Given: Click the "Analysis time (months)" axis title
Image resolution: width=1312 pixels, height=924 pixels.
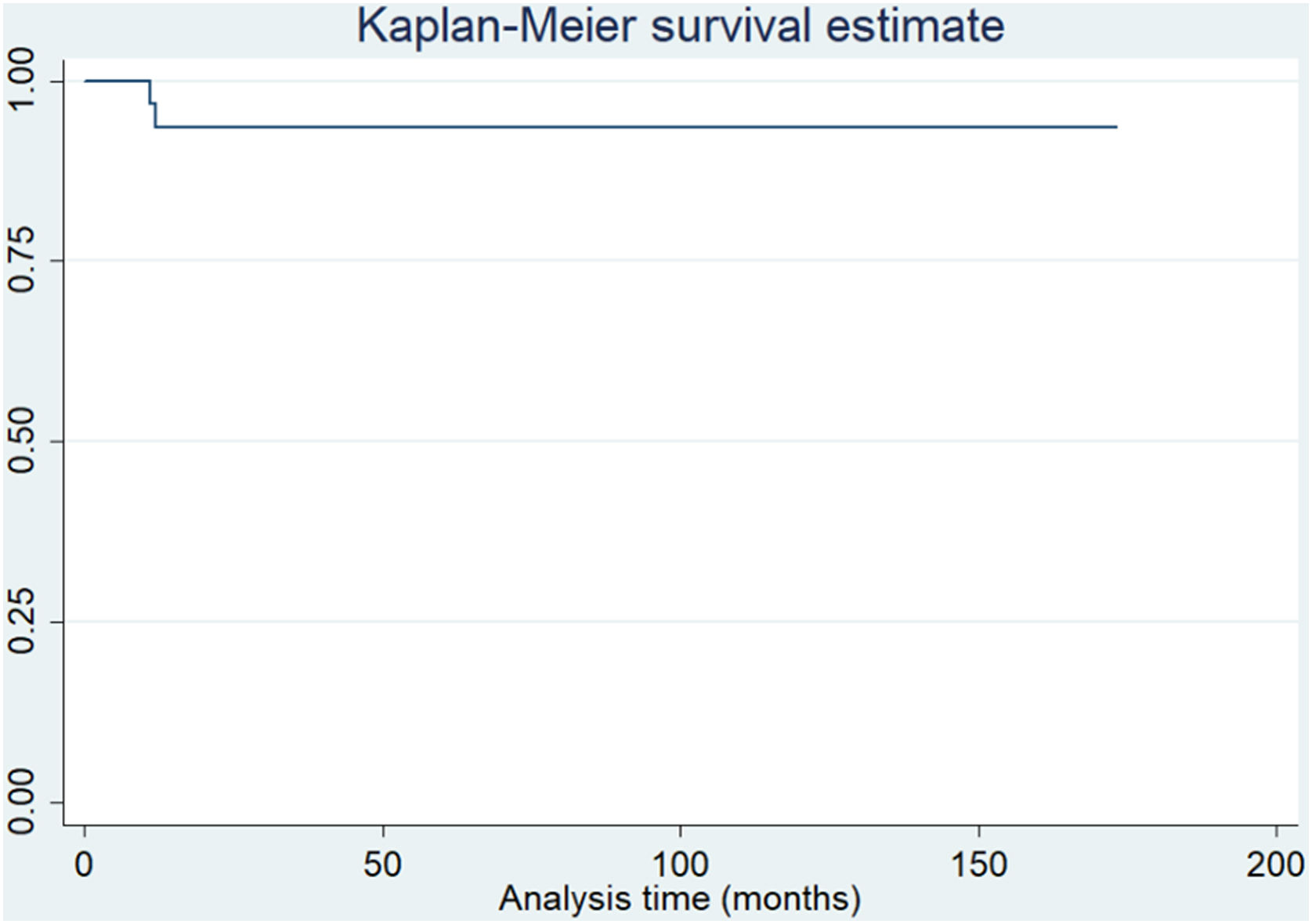Looking at the screenshot, I should click(x=680, y=898).
